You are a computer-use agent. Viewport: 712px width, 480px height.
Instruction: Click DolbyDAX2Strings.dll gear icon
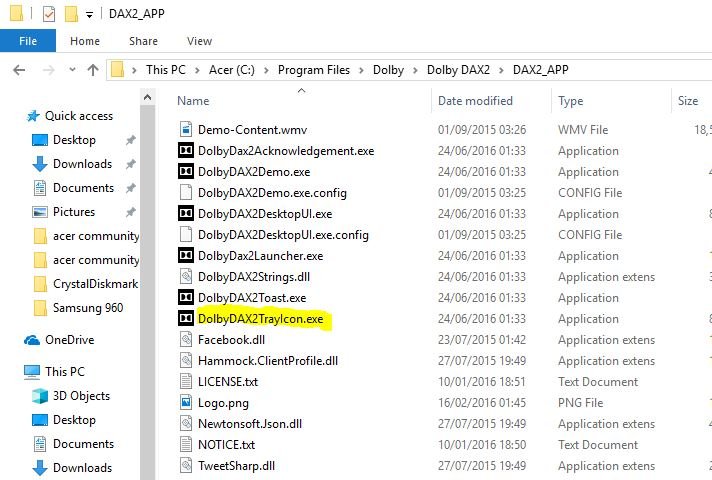click(x=186, y=277)
